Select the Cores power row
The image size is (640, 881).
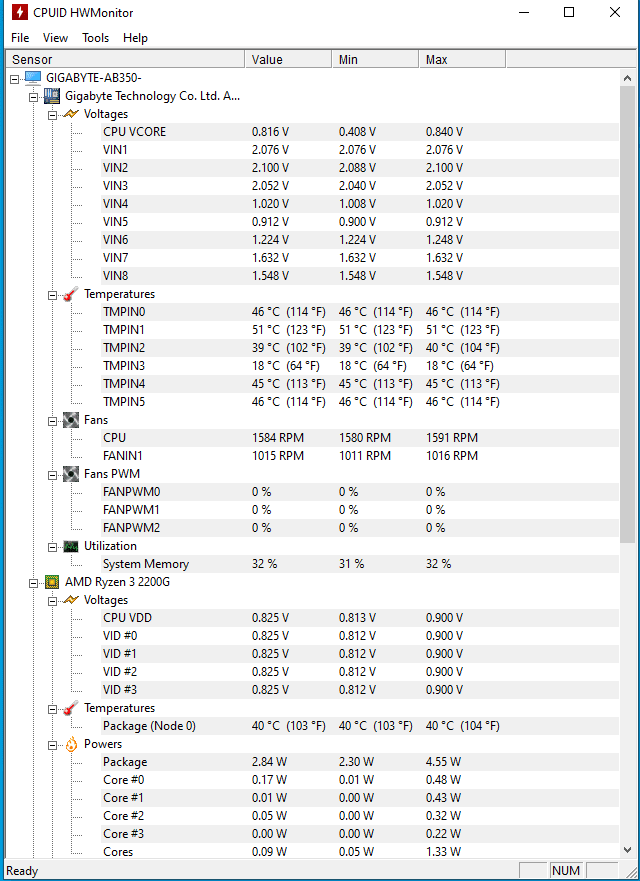[360, 852]
